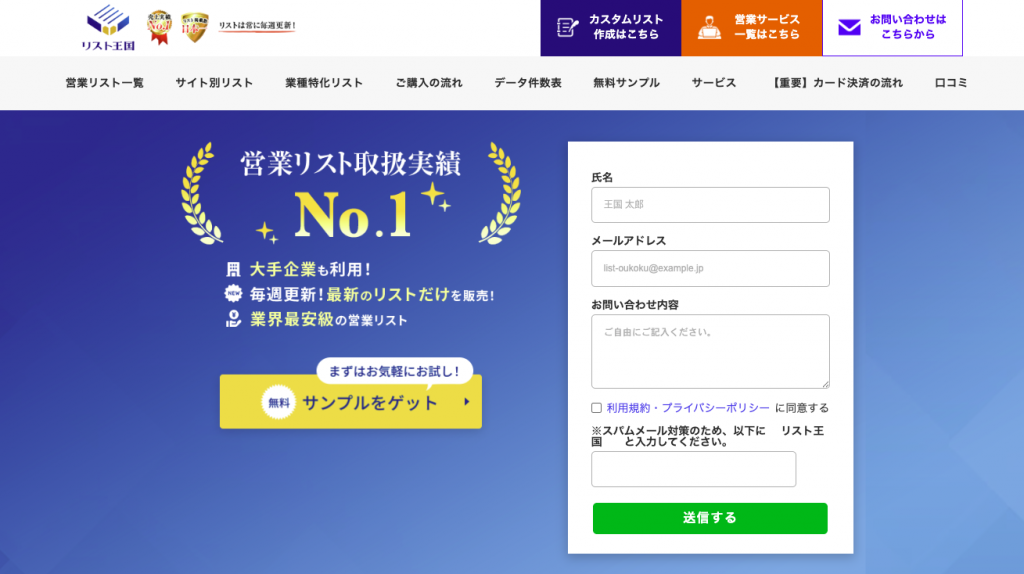1024x574 pixels.
Task: Click the 無料 circle badge on sample button
Action: click(x=278, y=402)
